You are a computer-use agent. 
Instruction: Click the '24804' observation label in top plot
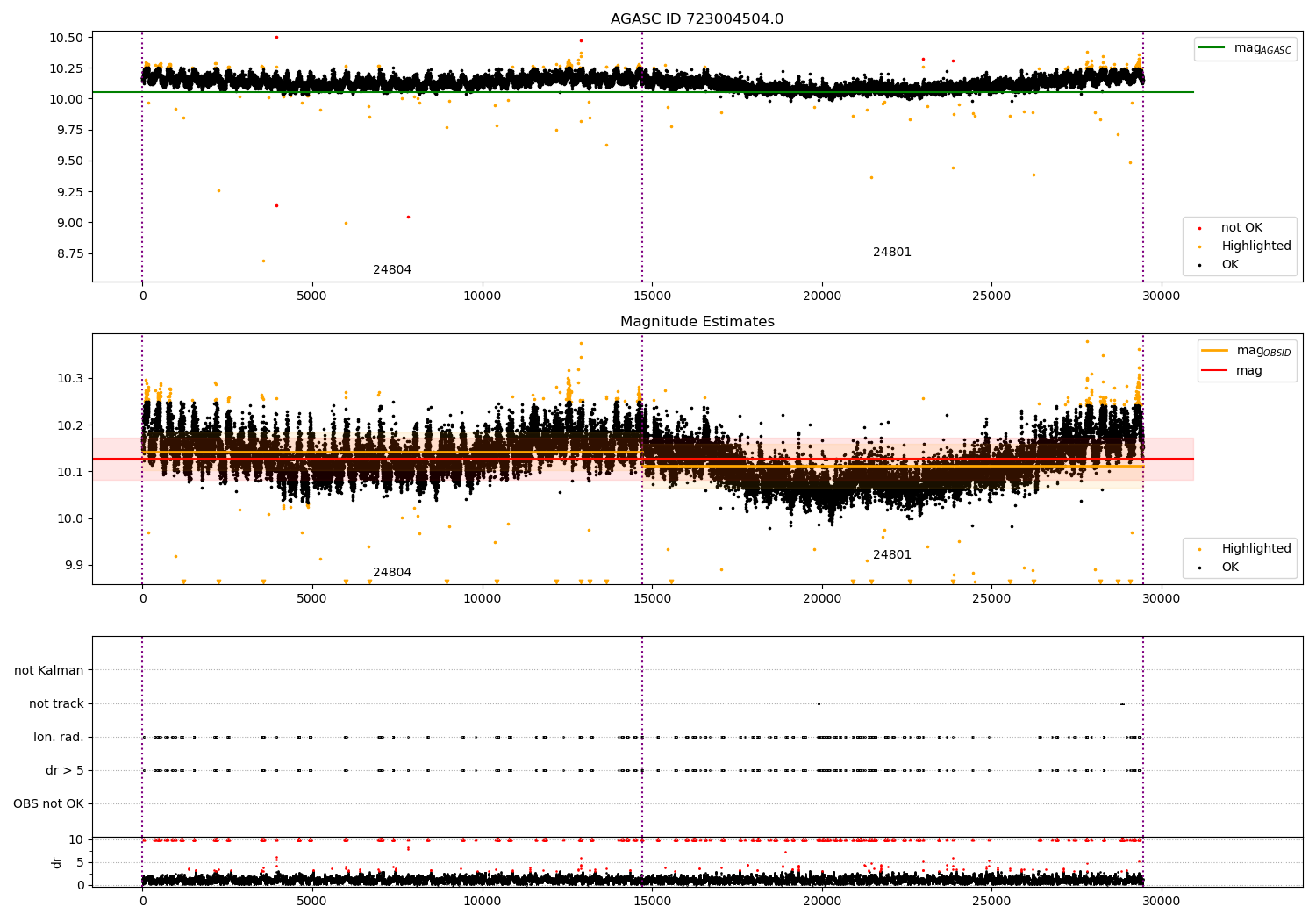point(392,269)
